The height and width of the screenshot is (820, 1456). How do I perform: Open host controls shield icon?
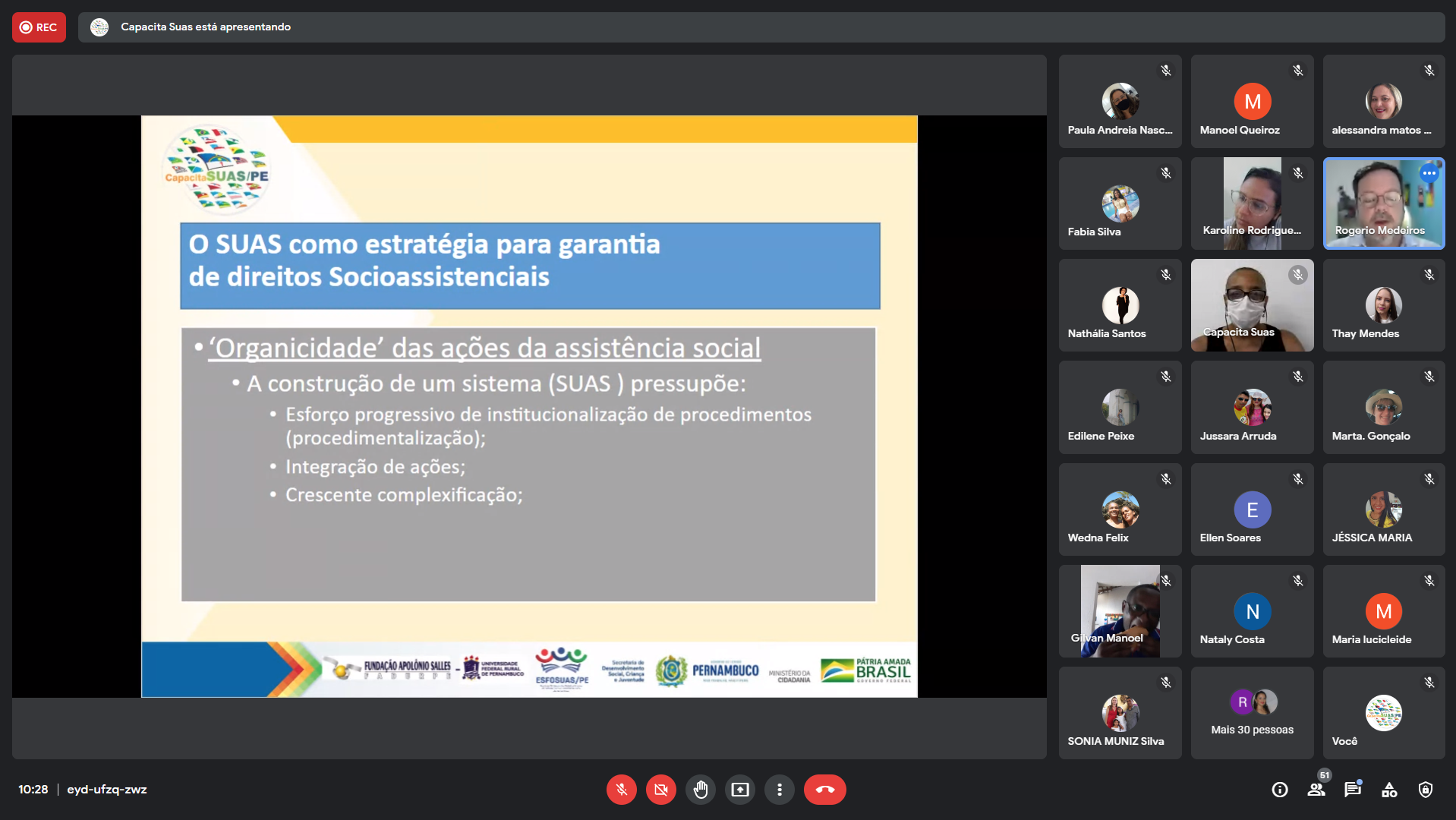tap(1426, 790)
